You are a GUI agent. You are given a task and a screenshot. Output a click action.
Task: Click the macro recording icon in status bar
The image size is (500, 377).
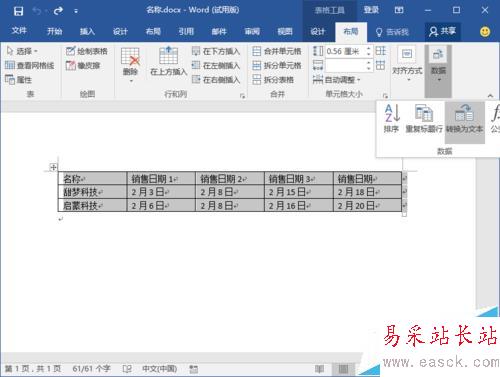tap(193, 369)
